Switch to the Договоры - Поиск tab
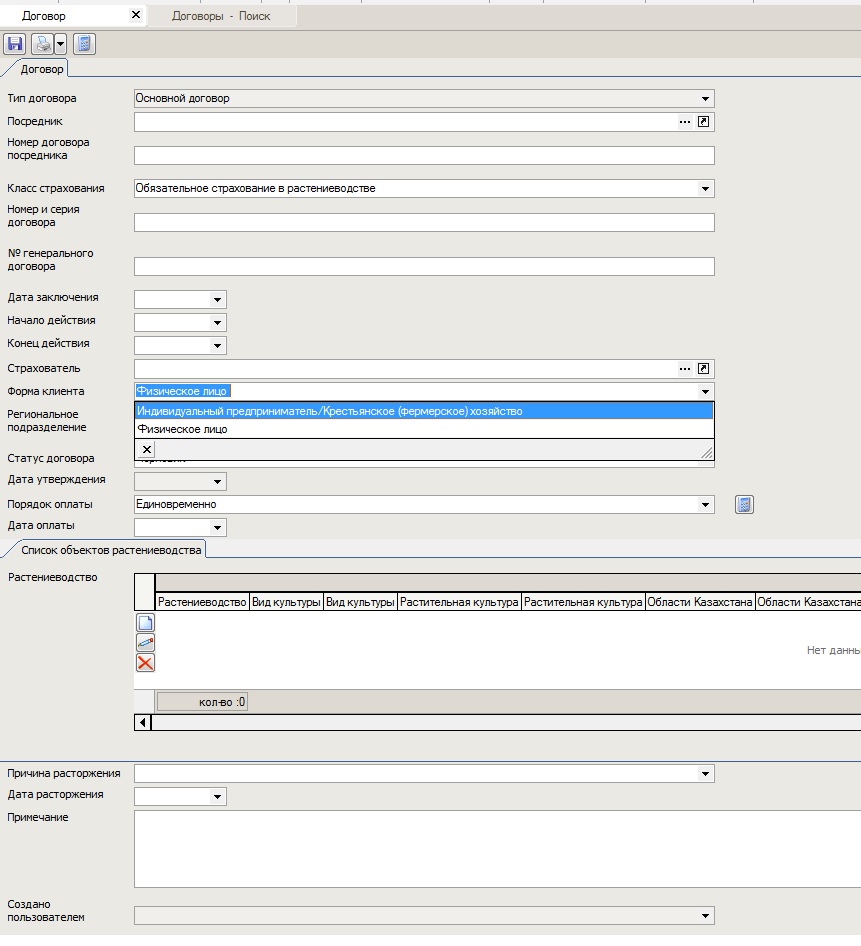This screenshot has height=946, width=861. (x=221, y=17)
